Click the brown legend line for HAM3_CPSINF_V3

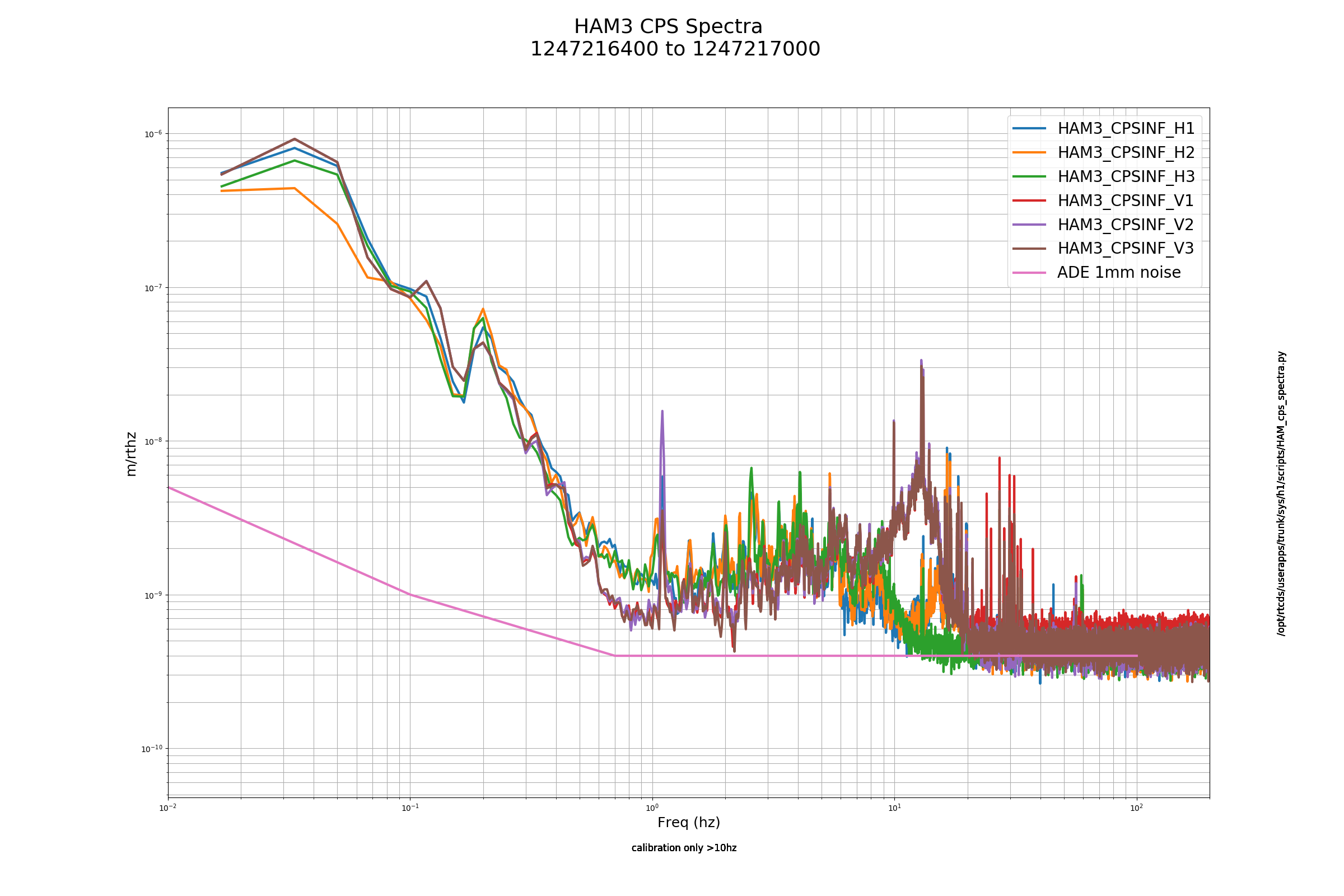click(x=1029, y=249)
